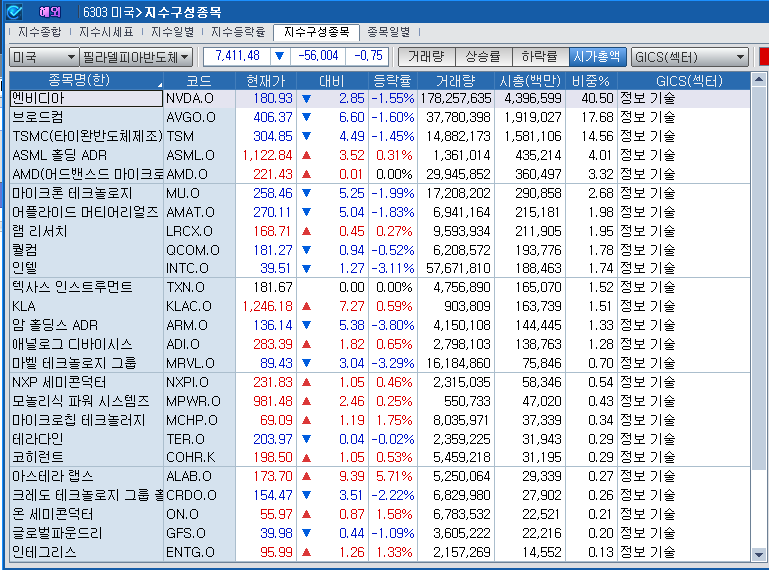Click the 비중% column header
Viewport: 769px width, 570px height.
point(591,80)
